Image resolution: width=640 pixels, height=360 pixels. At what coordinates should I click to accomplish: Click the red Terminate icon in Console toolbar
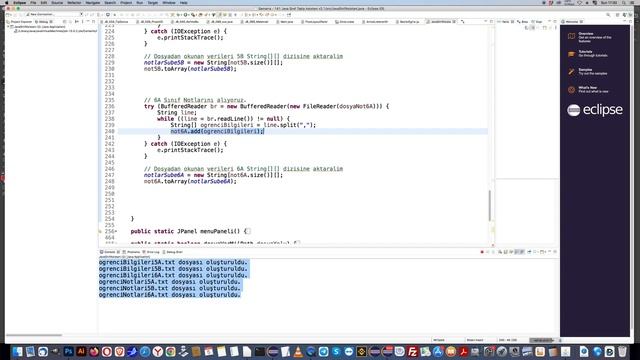click(482, 252)
